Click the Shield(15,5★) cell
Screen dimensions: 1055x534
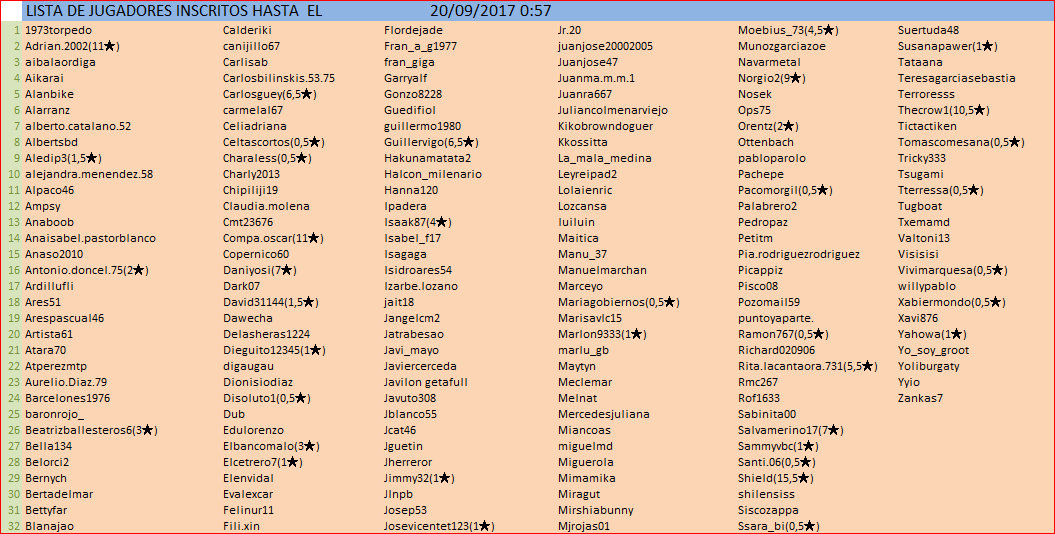coord(775,478)
